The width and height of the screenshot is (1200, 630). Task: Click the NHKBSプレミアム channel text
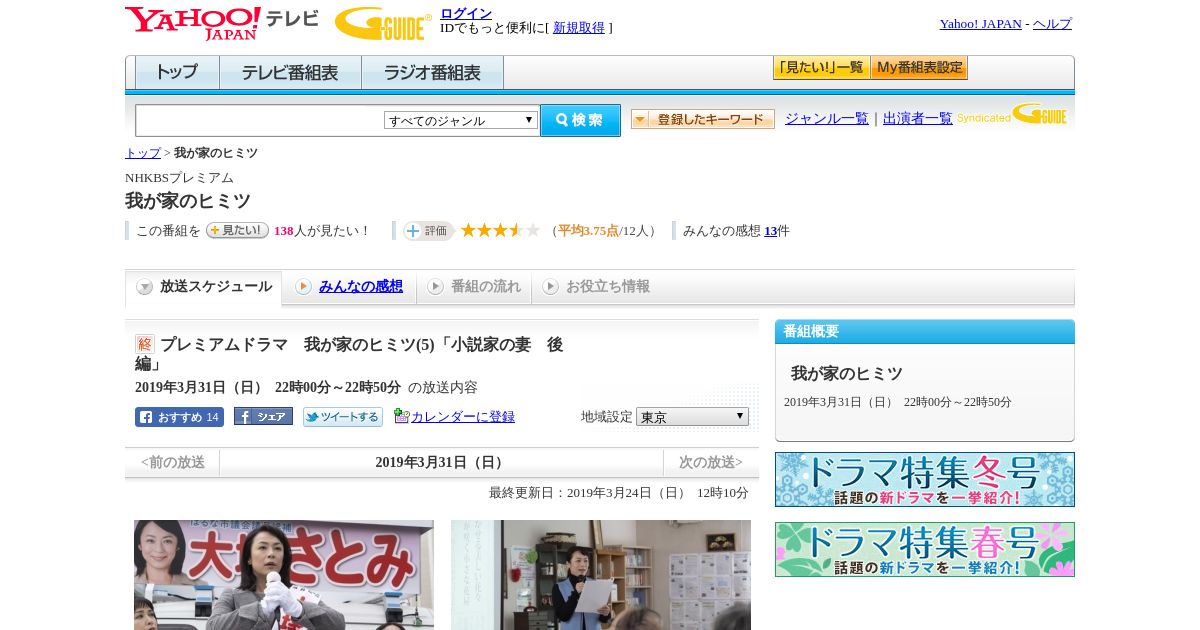pyautogui.click(x=179, y=178)
